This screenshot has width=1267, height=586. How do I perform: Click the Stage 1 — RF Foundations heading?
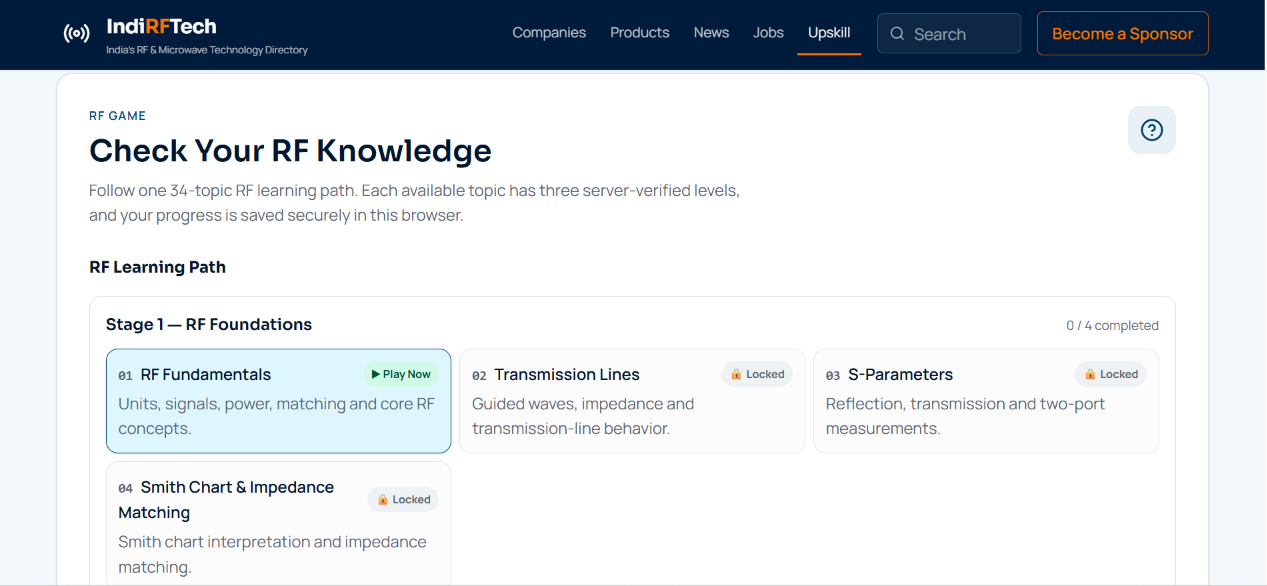pos(209,324)
